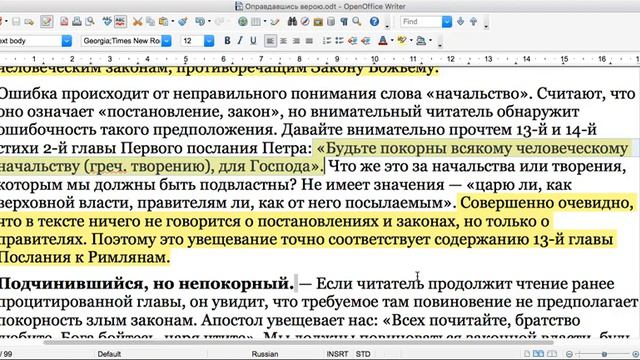Image resolution: width=640 pixels, height=360 pixels.
Task: Toggle nonprinting characters pilcrow
Action: tap(344, 22)
